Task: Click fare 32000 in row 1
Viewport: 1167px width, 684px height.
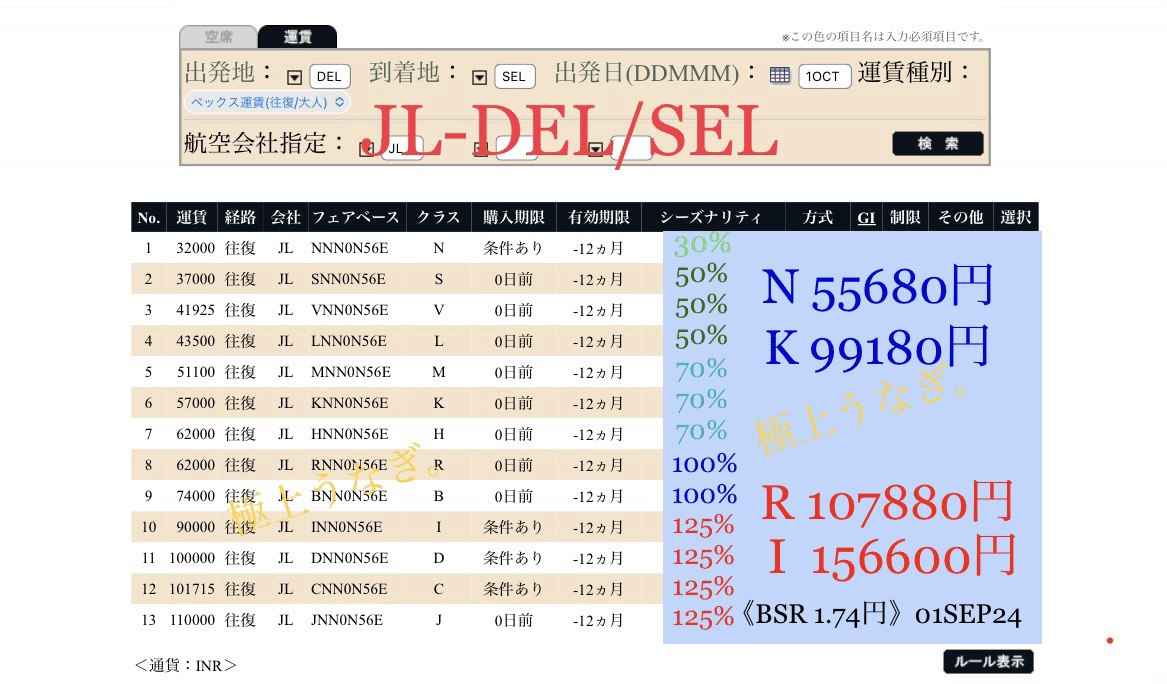Action: click(x=195, y=248)
